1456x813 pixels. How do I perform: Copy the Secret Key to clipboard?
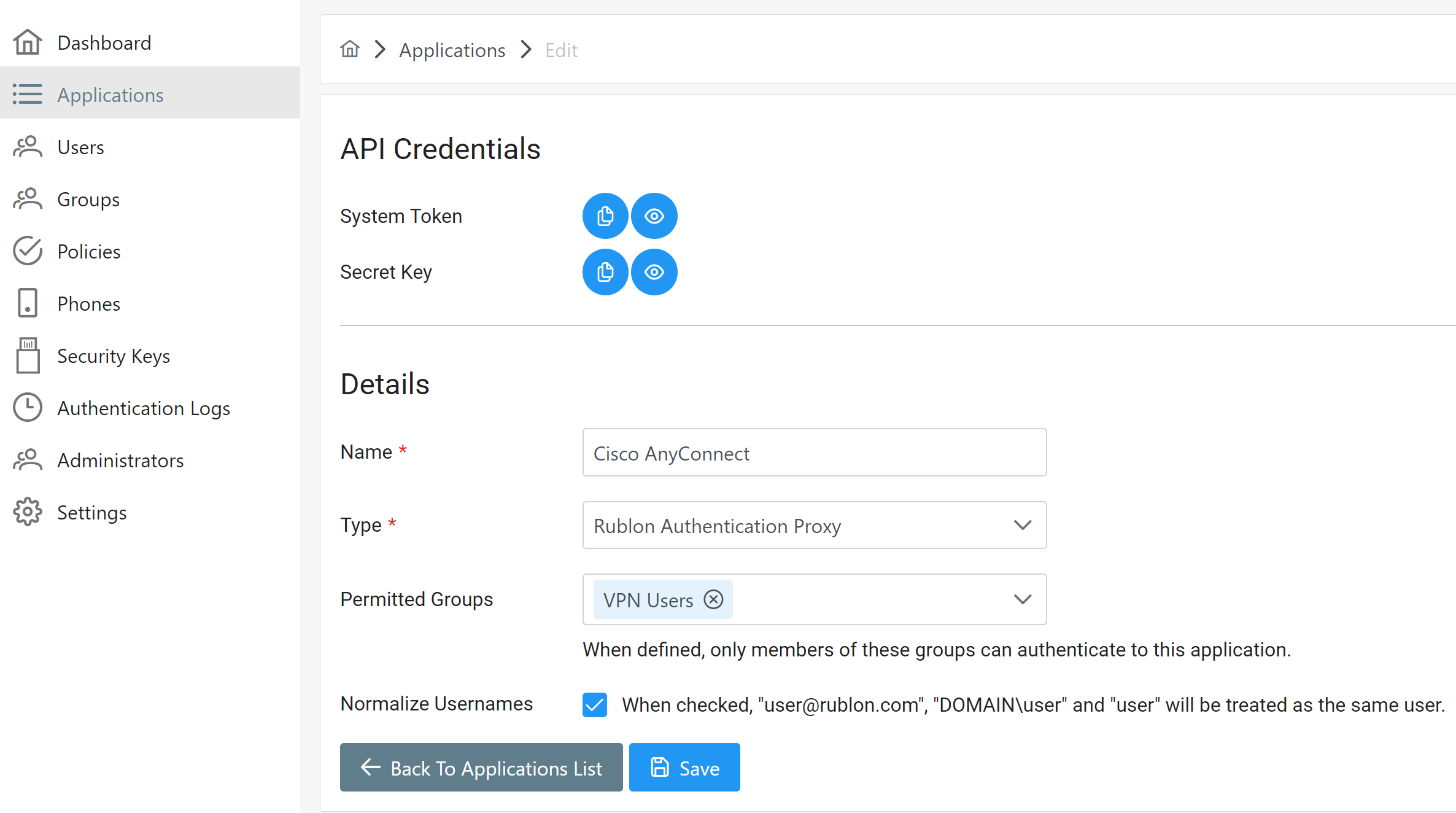pos(605,272)
